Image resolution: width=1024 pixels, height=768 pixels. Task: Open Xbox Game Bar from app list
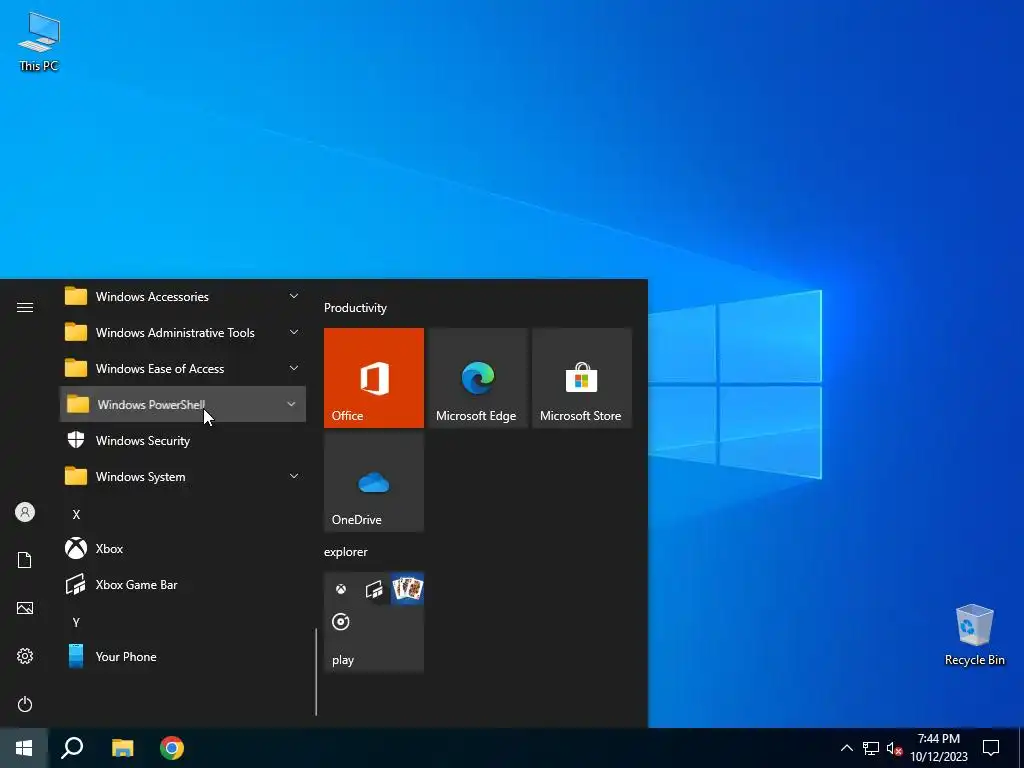(183, 584)
